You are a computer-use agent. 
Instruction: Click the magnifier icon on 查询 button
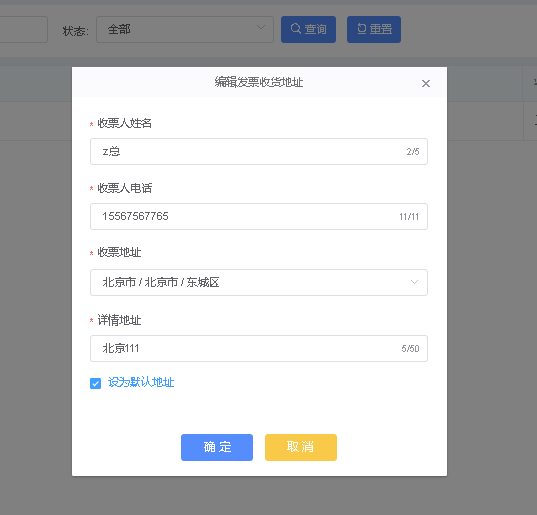point(296,28)
